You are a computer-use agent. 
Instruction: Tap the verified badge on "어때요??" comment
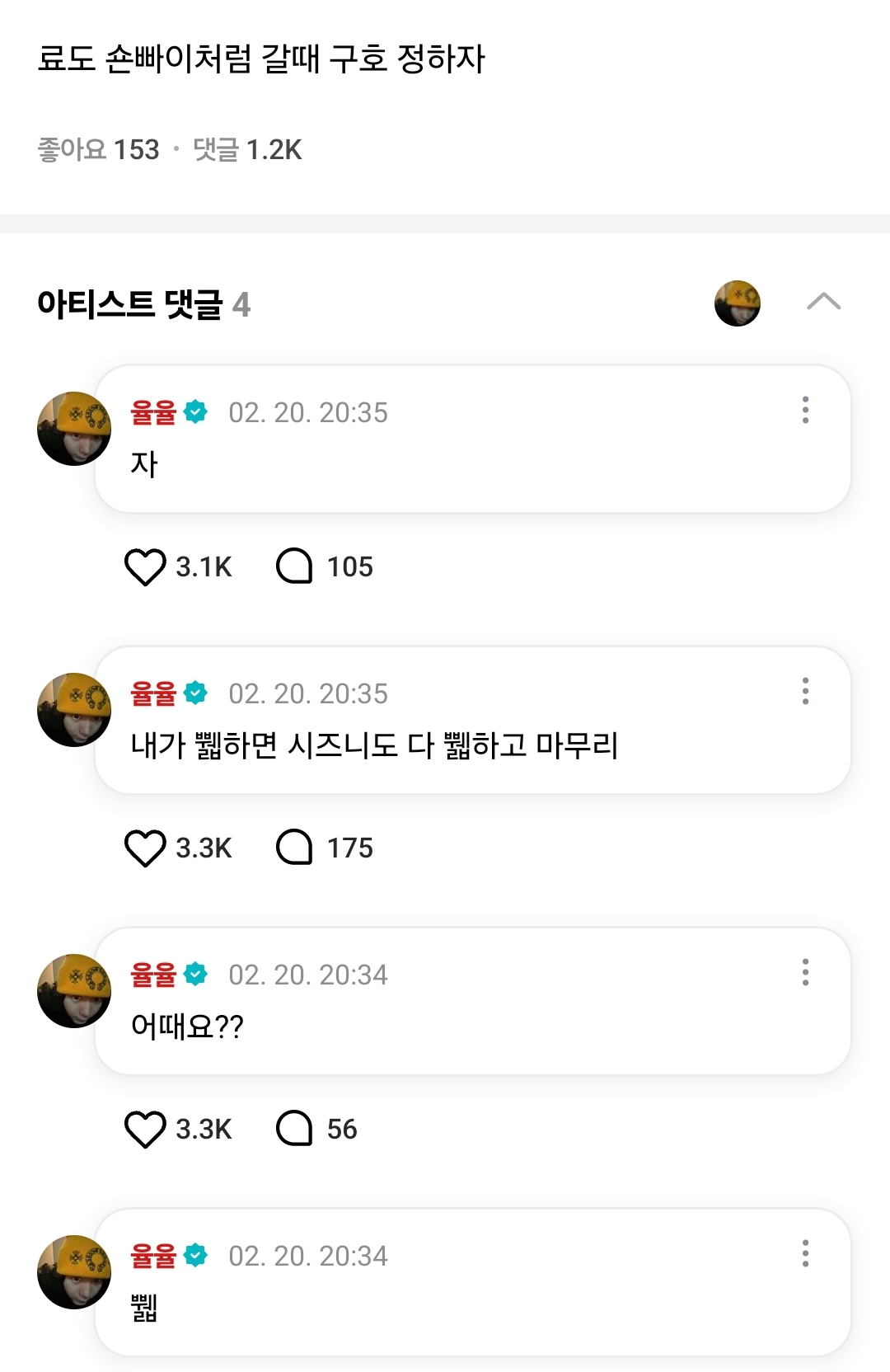[196, 975]
